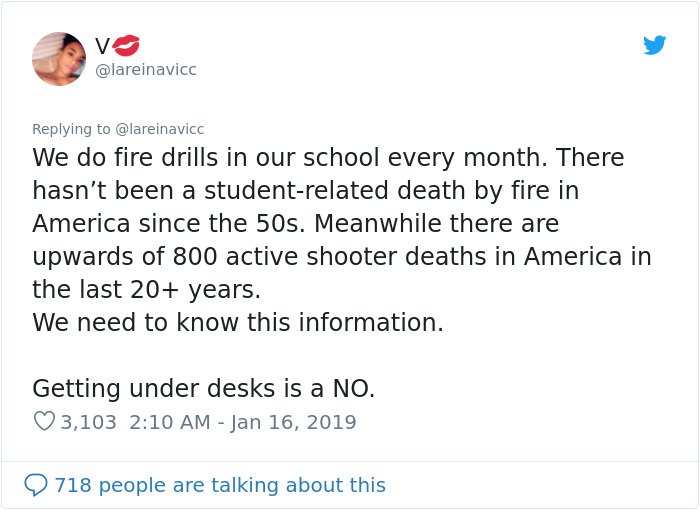Open the @lareinavicc handle under the name

click(x=145, y=70)
